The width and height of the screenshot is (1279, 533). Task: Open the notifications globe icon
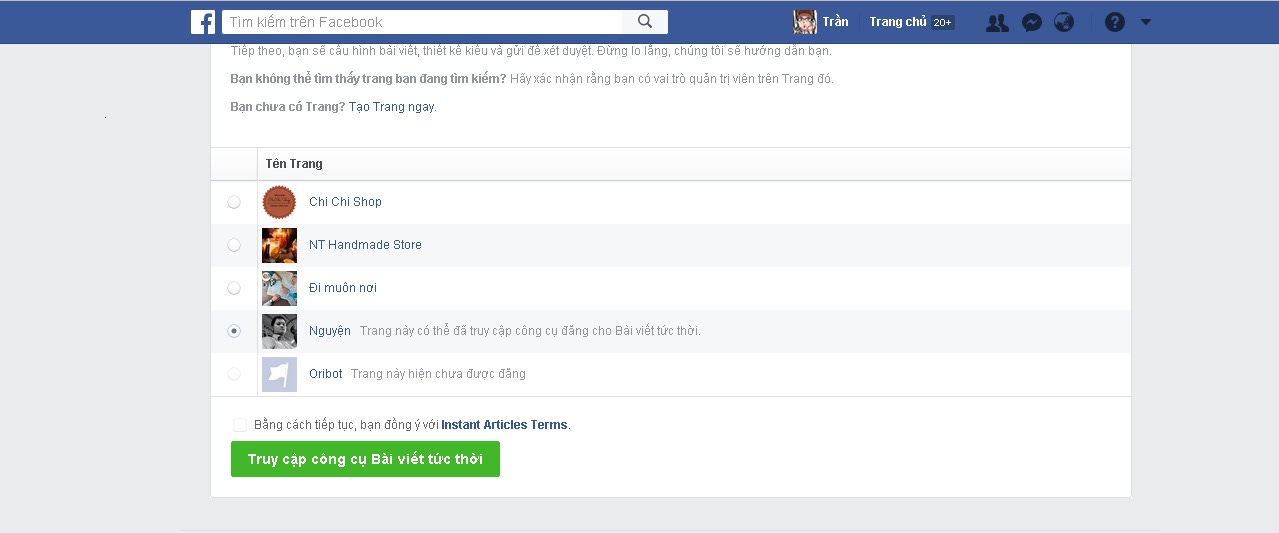point(1064,22)
